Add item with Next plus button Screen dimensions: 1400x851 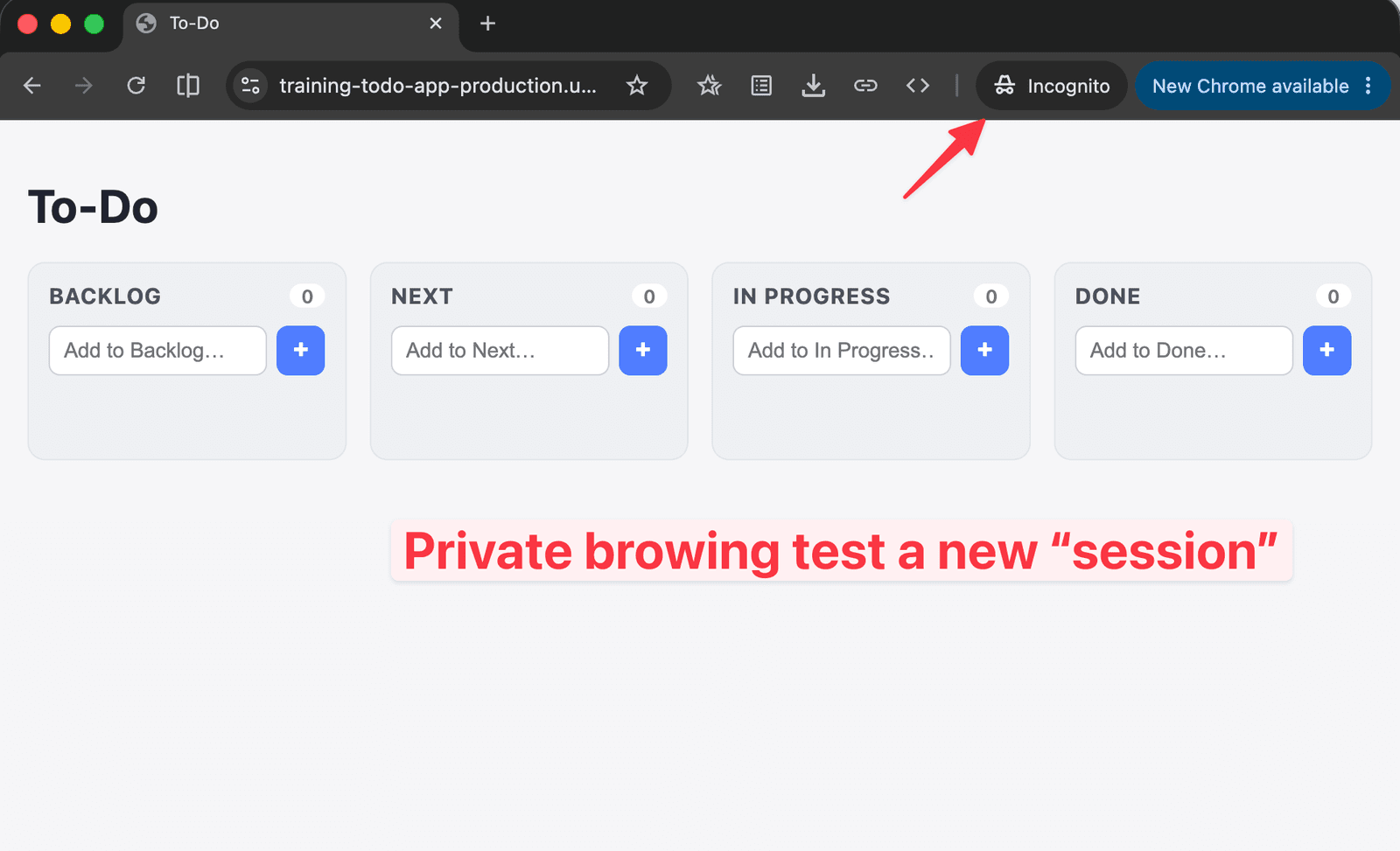[x=643, y=351]
